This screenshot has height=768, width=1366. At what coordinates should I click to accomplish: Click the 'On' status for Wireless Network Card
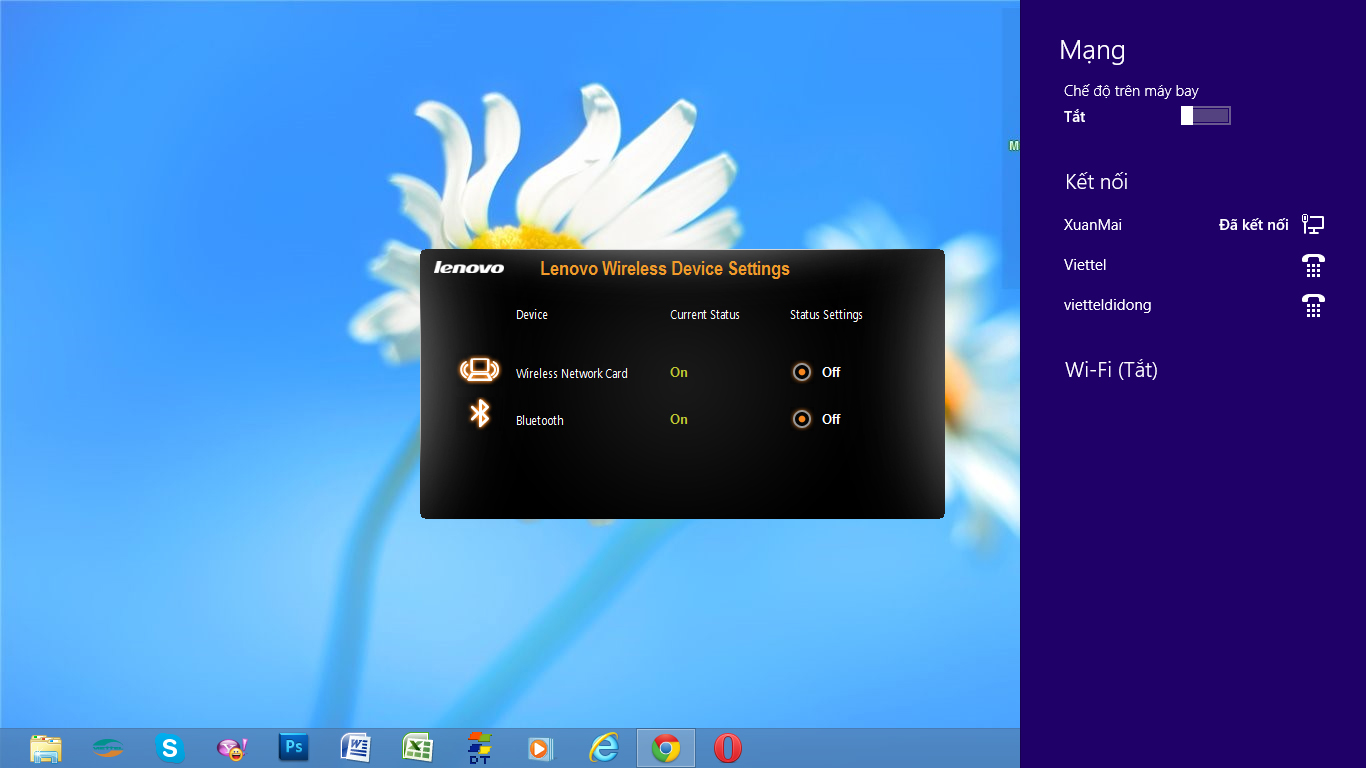679,372
